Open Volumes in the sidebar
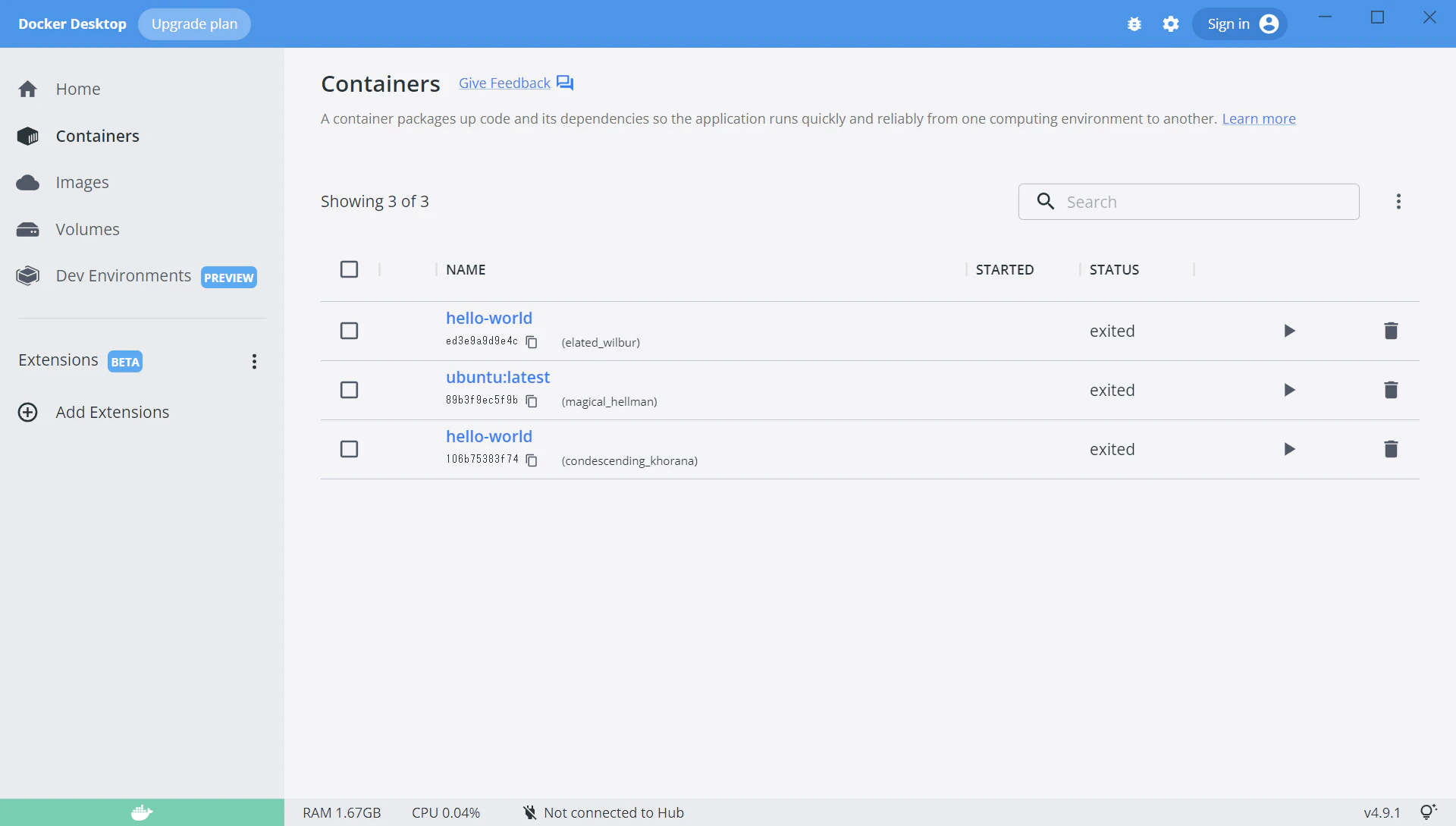 coord(87,229)
